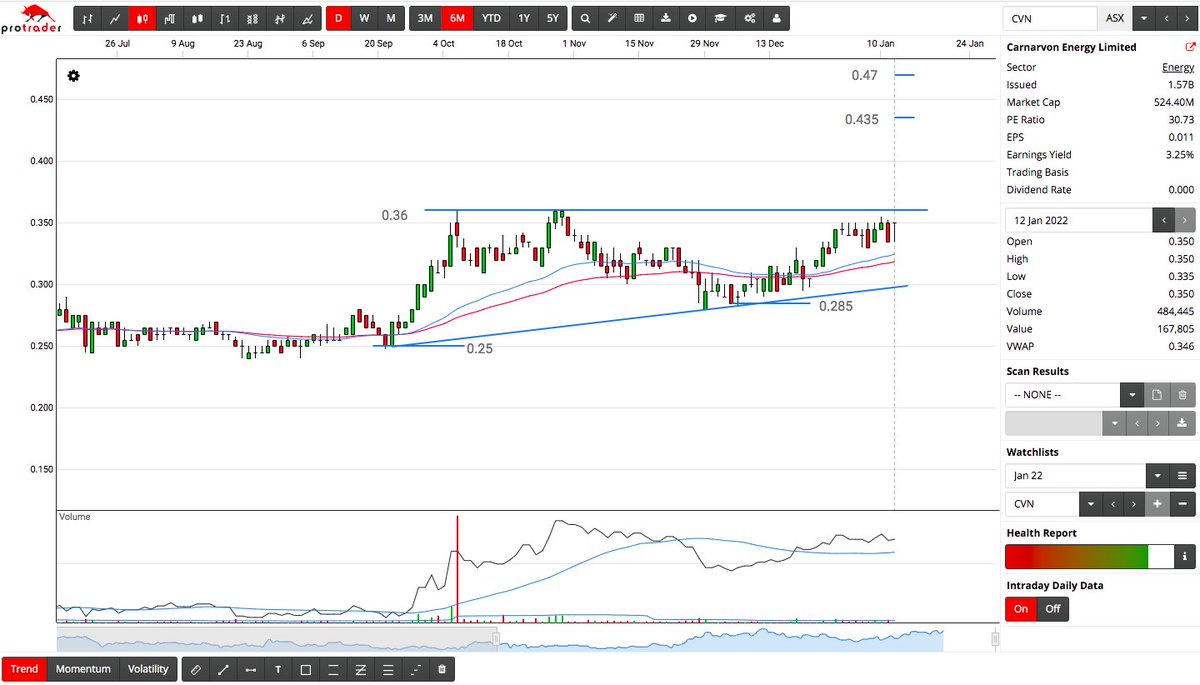
Task: Set chart range to YTD
Action: 491,18
